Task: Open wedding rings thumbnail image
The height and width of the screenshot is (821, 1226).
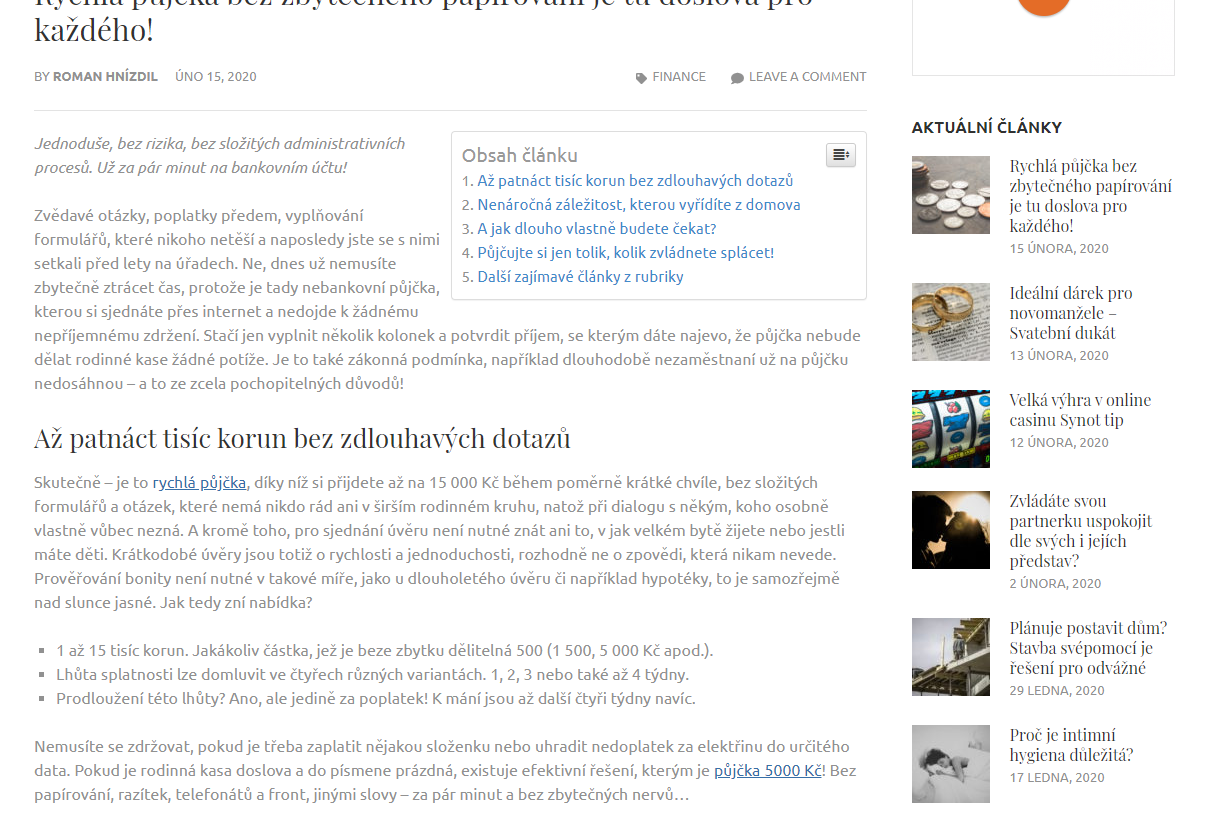Action: click(x=951, y=322)
